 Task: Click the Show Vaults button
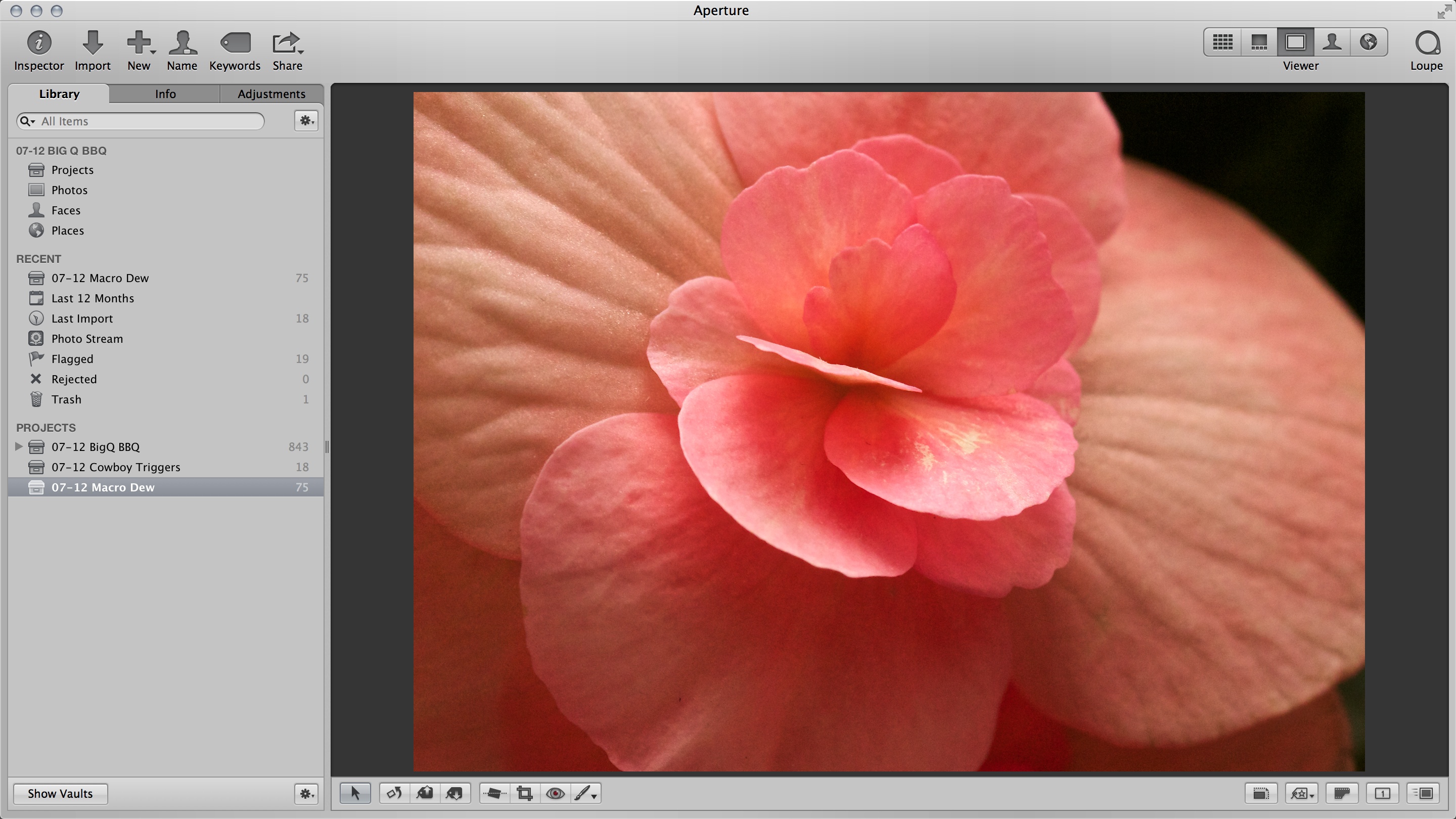[x=60, y=793]
